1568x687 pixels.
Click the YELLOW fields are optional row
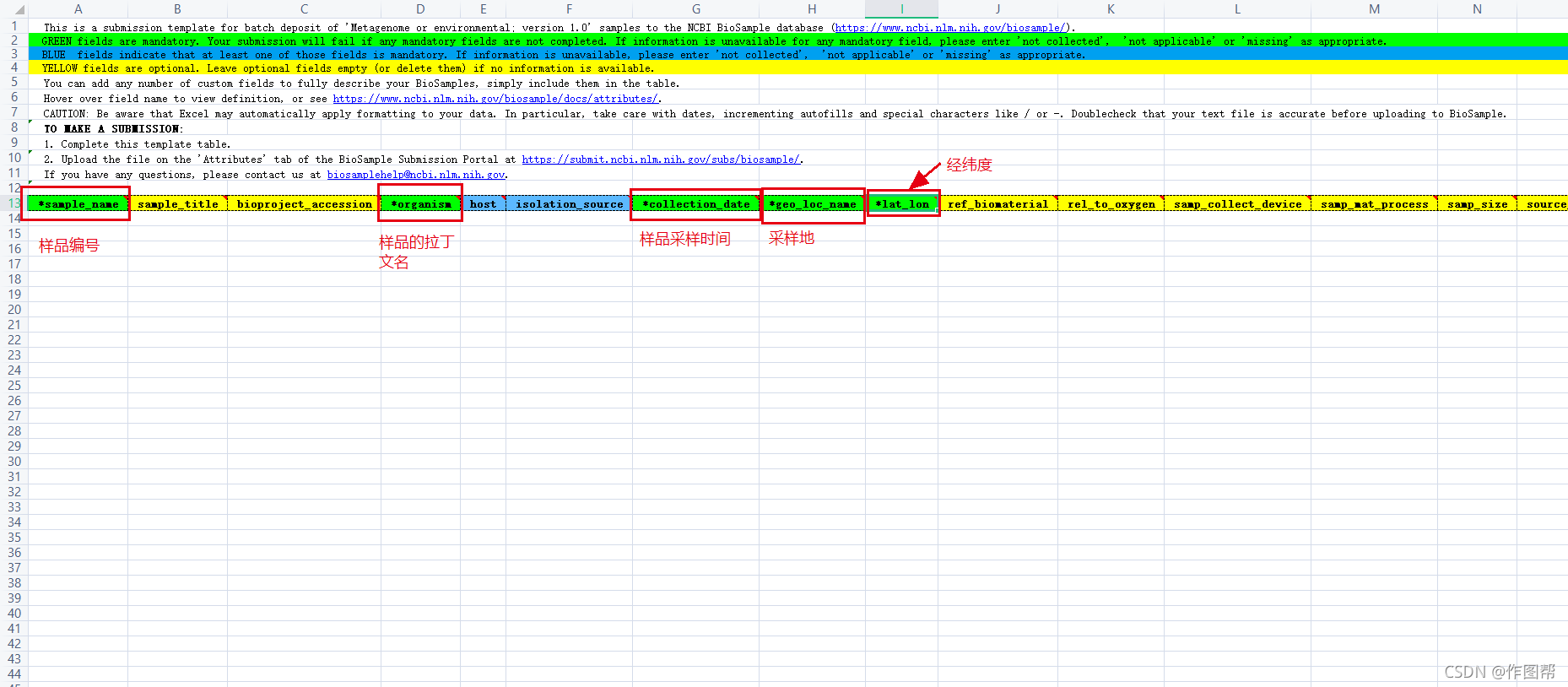coord(798,68)
